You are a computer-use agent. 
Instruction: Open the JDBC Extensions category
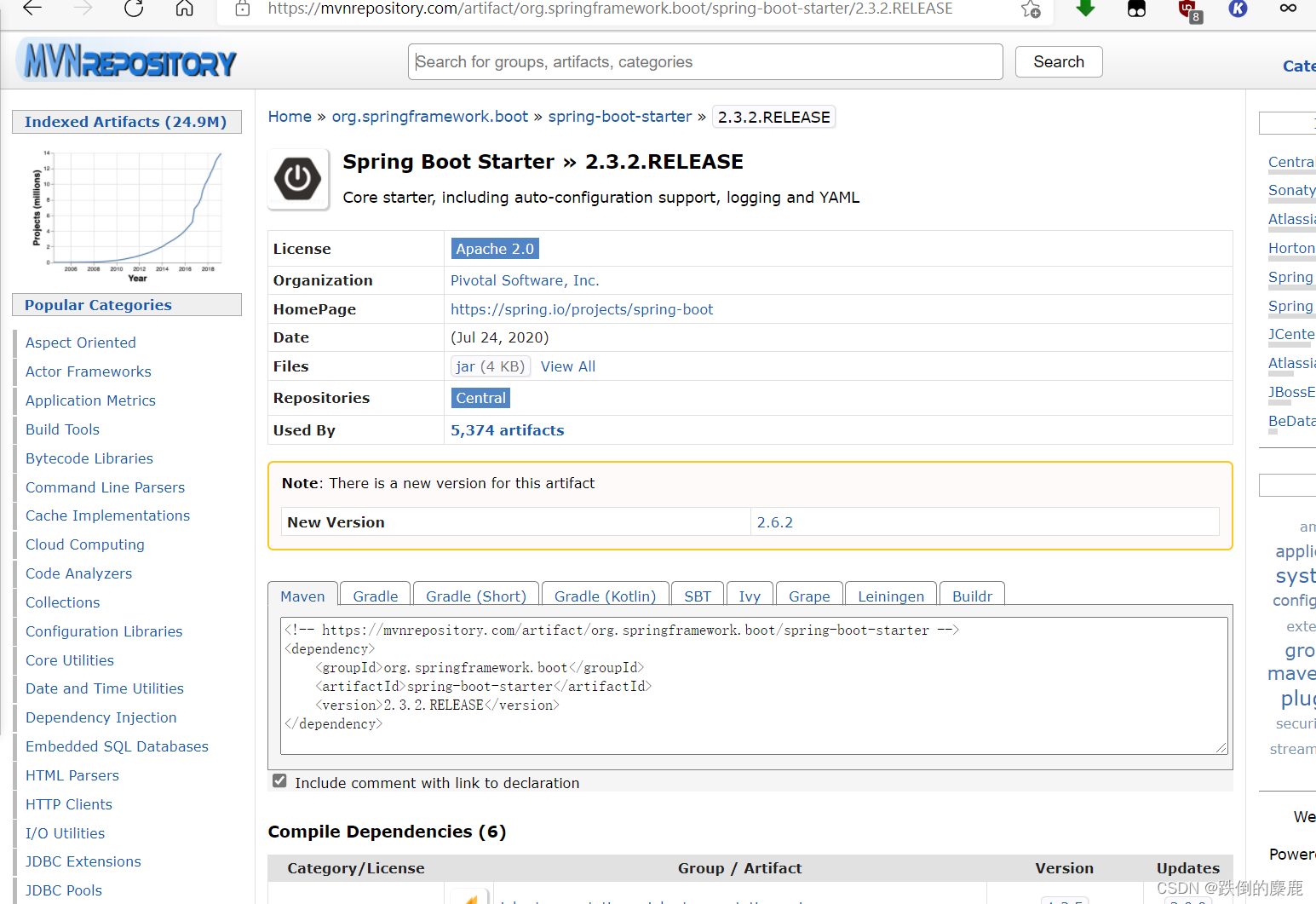point(83,861)
